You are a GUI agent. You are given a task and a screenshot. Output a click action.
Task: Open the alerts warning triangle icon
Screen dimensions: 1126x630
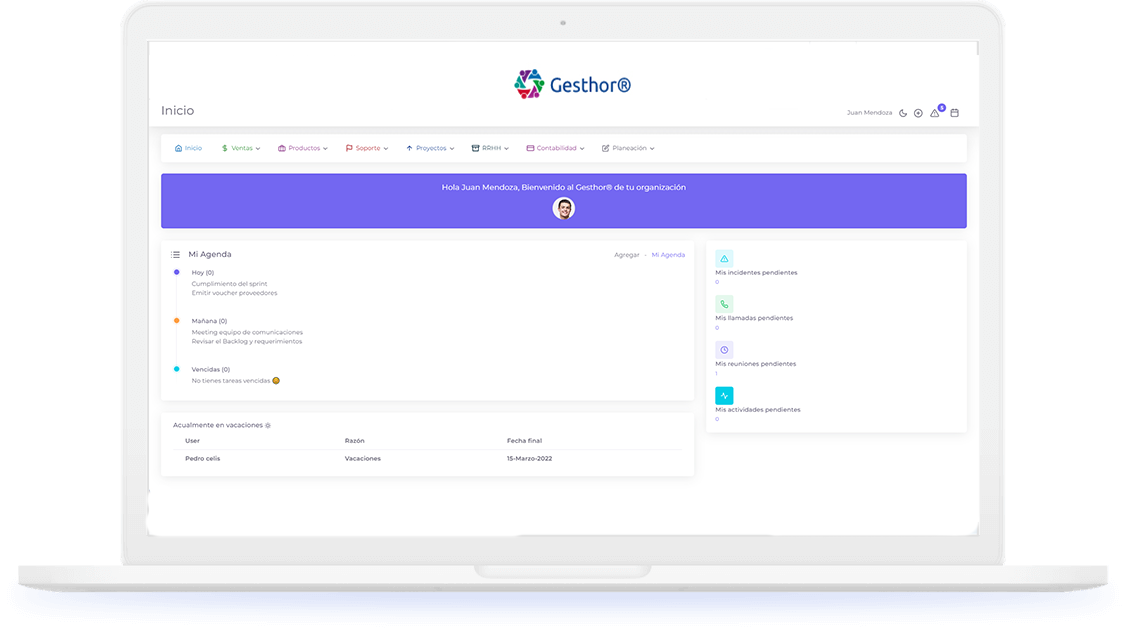(935, 113)
